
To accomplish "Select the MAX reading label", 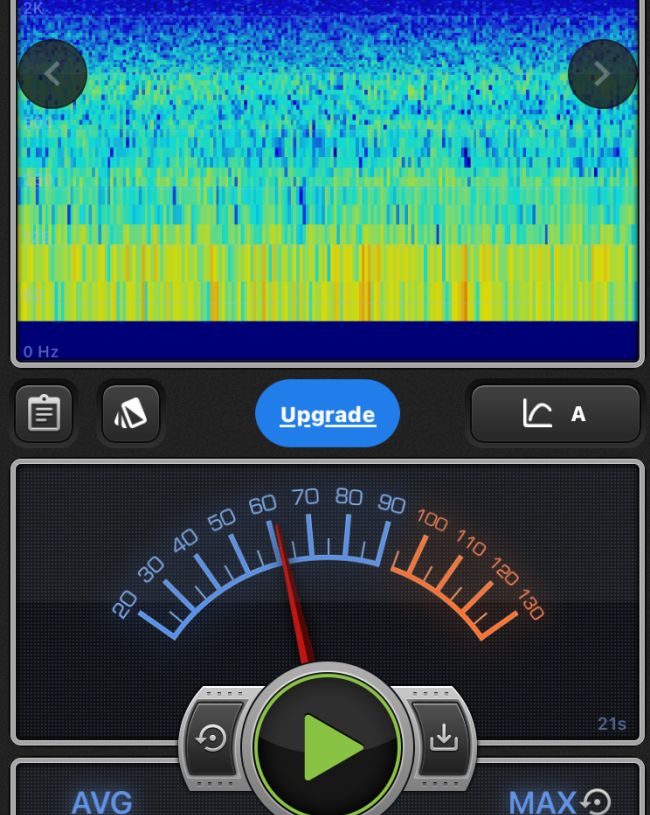I will click(542, 802).
